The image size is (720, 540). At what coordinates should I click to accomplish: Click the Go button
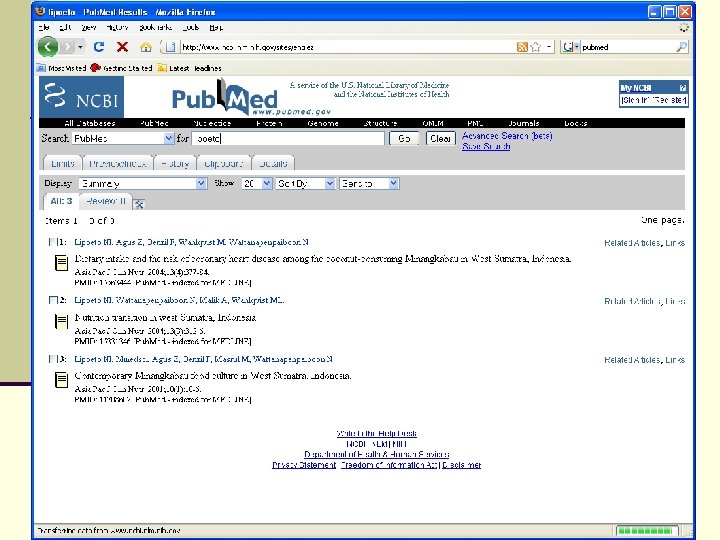pos(404,138)
